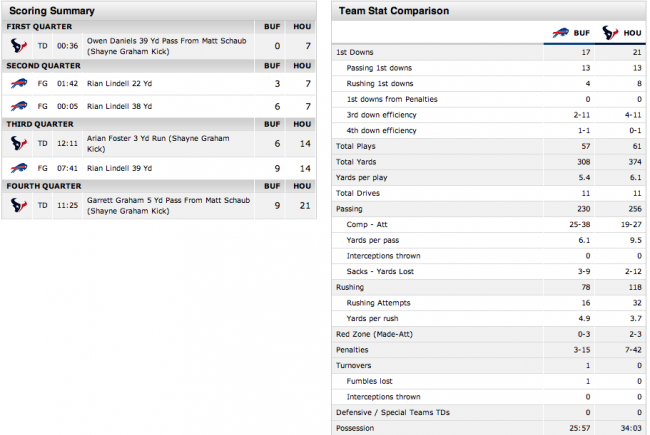Click the Bills logo in Team Stat header
The width and height of the screenshot is (650, 435).
point(560,32)
